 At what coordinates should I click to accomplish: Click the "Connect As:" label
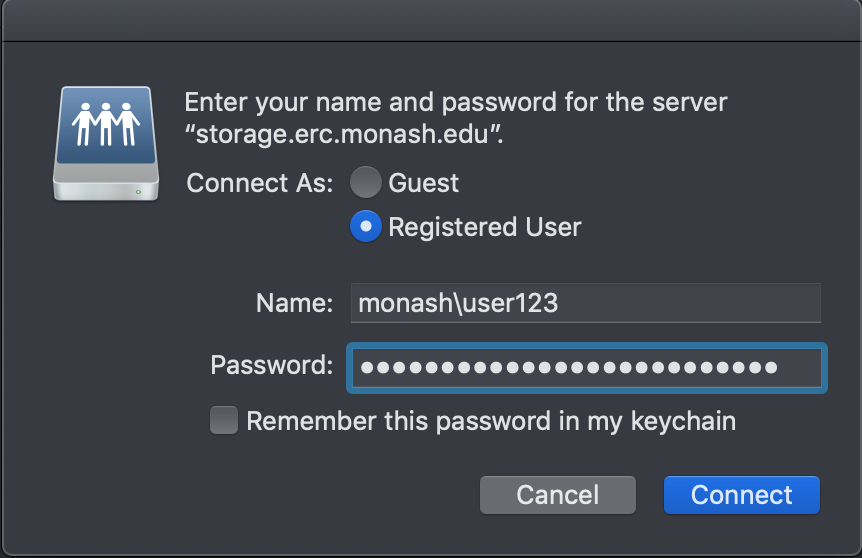click(260, 183)
